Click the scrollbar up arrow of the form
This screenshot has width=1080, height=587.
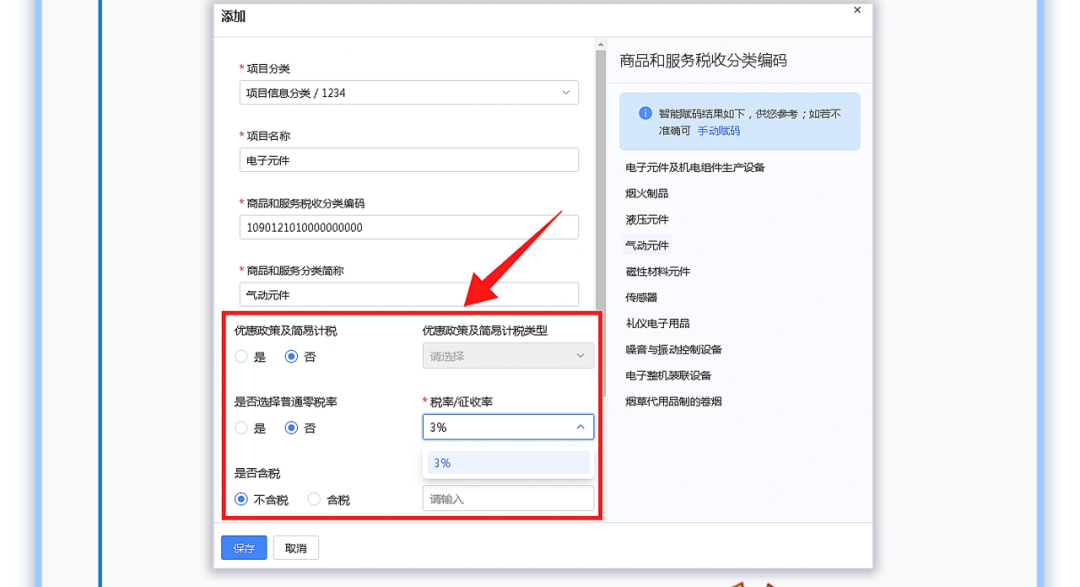click(x=601, y=45)
